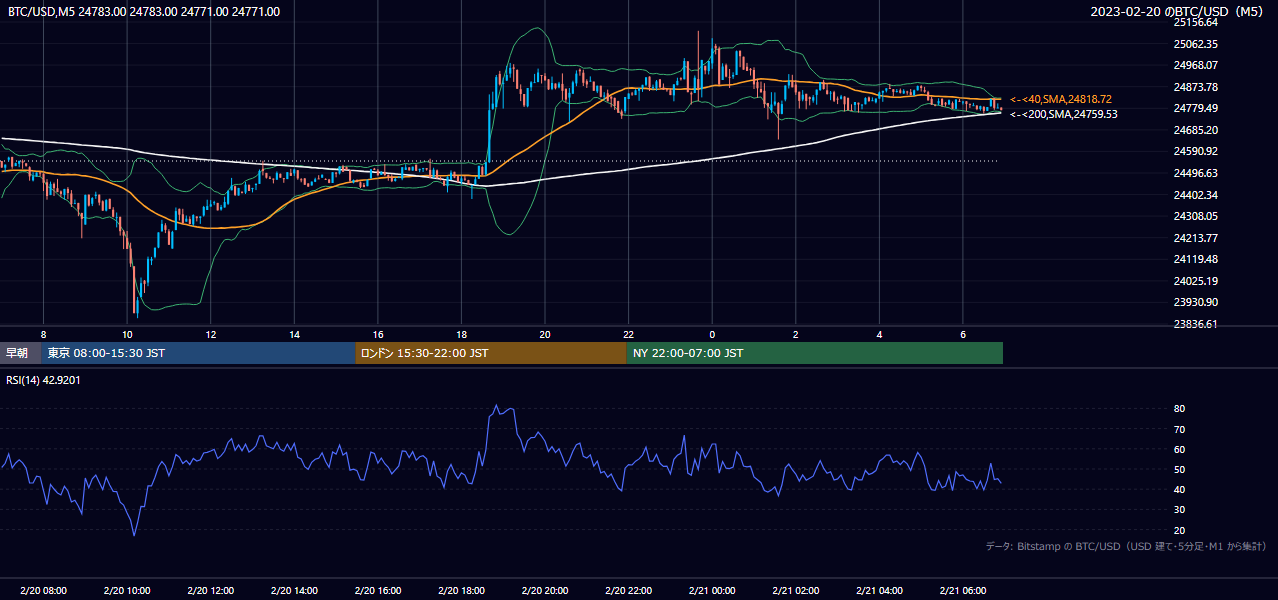
Task: Select the NY 22:00-07:00 JST session bar
Action: coord(815,353)
